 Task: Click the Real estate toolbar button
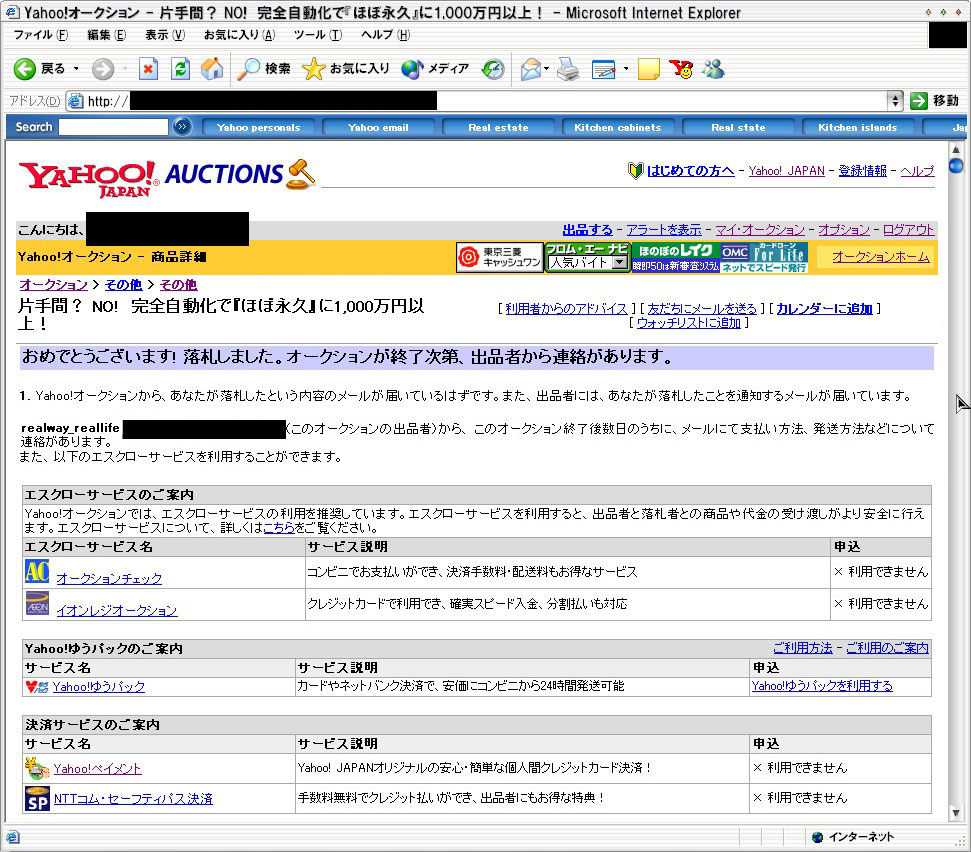point(499,127)
